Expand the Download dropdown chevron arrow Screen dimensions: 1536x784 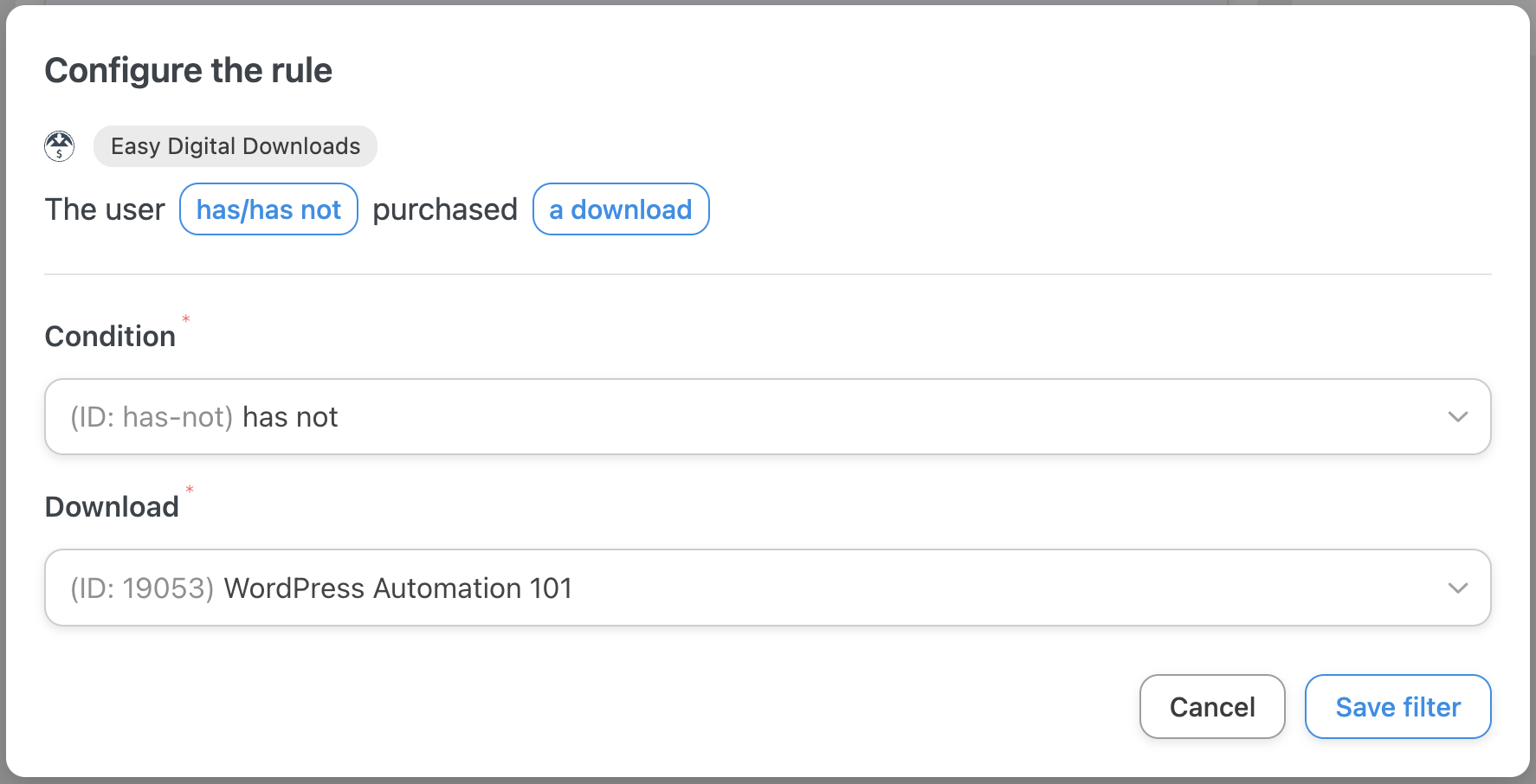1458,588
